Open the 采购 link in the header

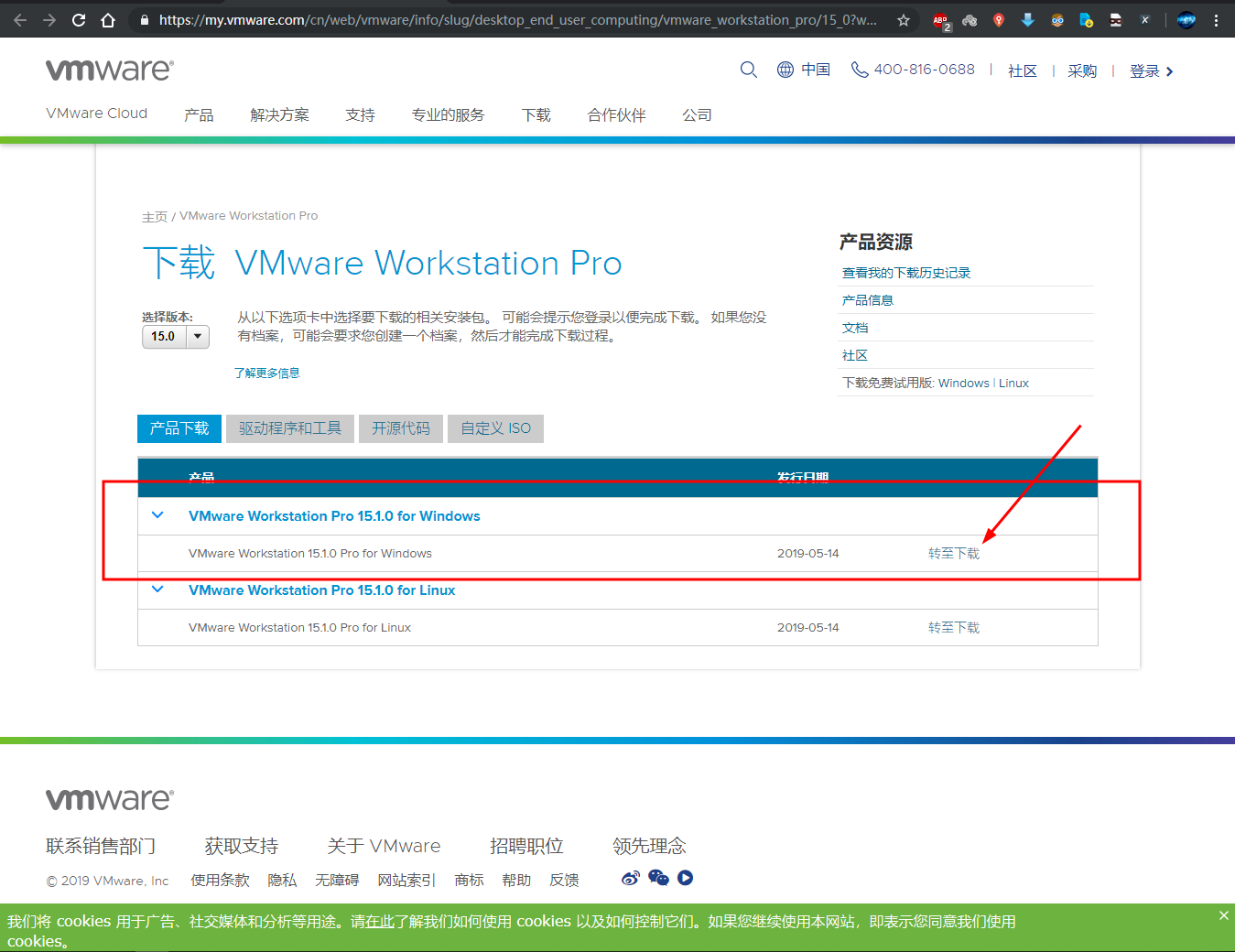1082,70
